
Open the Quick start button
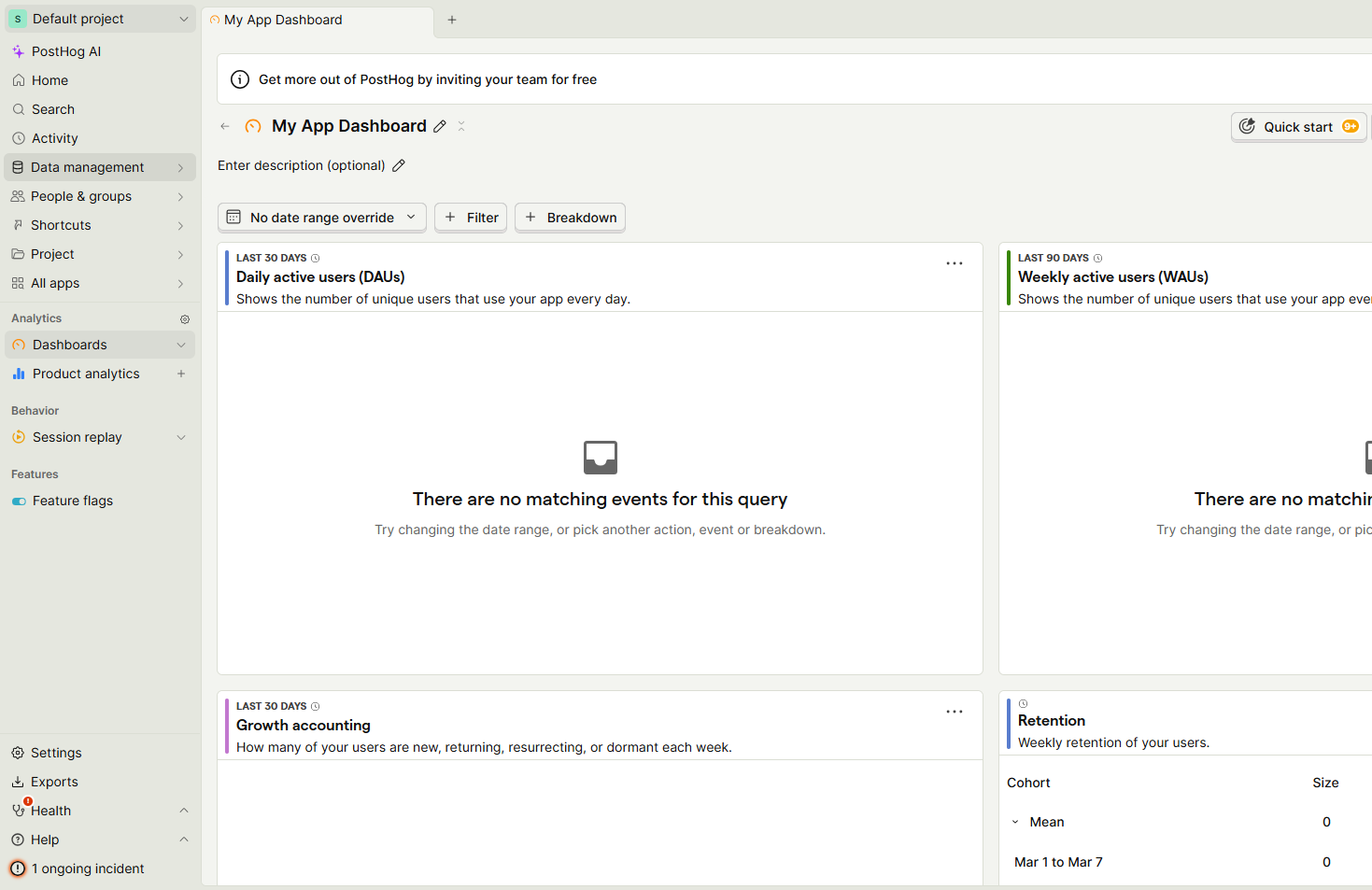point(1298,127)
